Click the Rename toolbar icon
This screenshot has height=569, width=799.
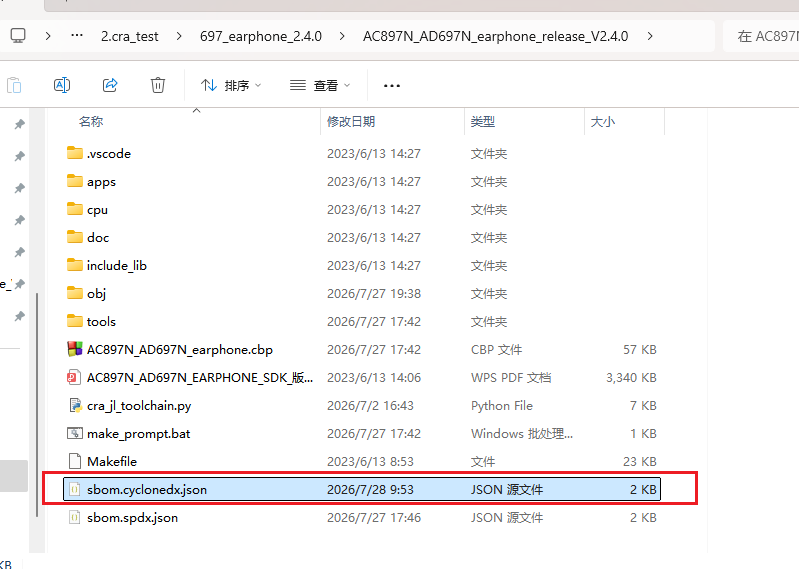[62, 85]
